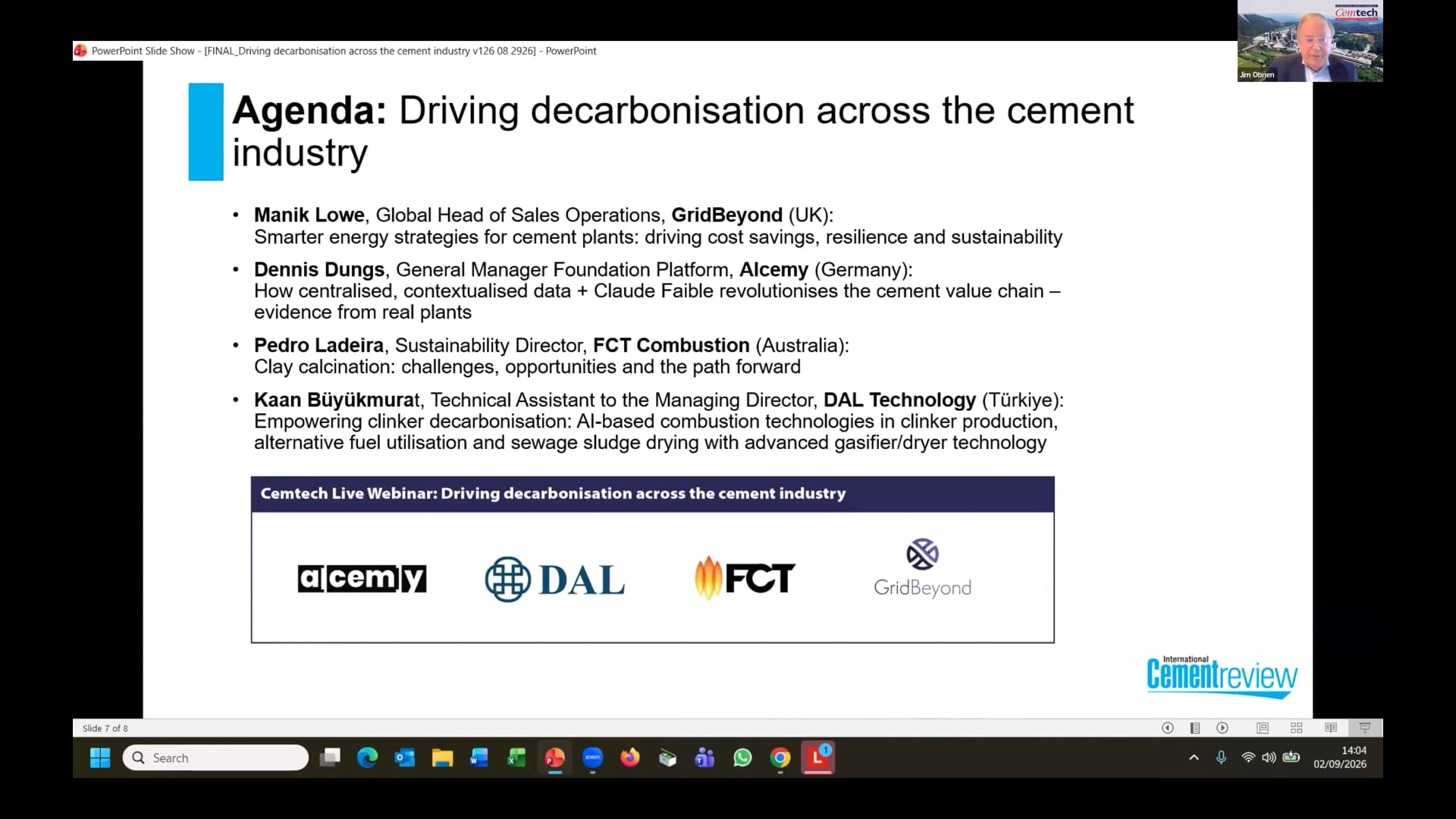This screenshot has width=1456, height=819.
Task: Launch Microsoft Edge from taskbar
Action: [368, 758]
